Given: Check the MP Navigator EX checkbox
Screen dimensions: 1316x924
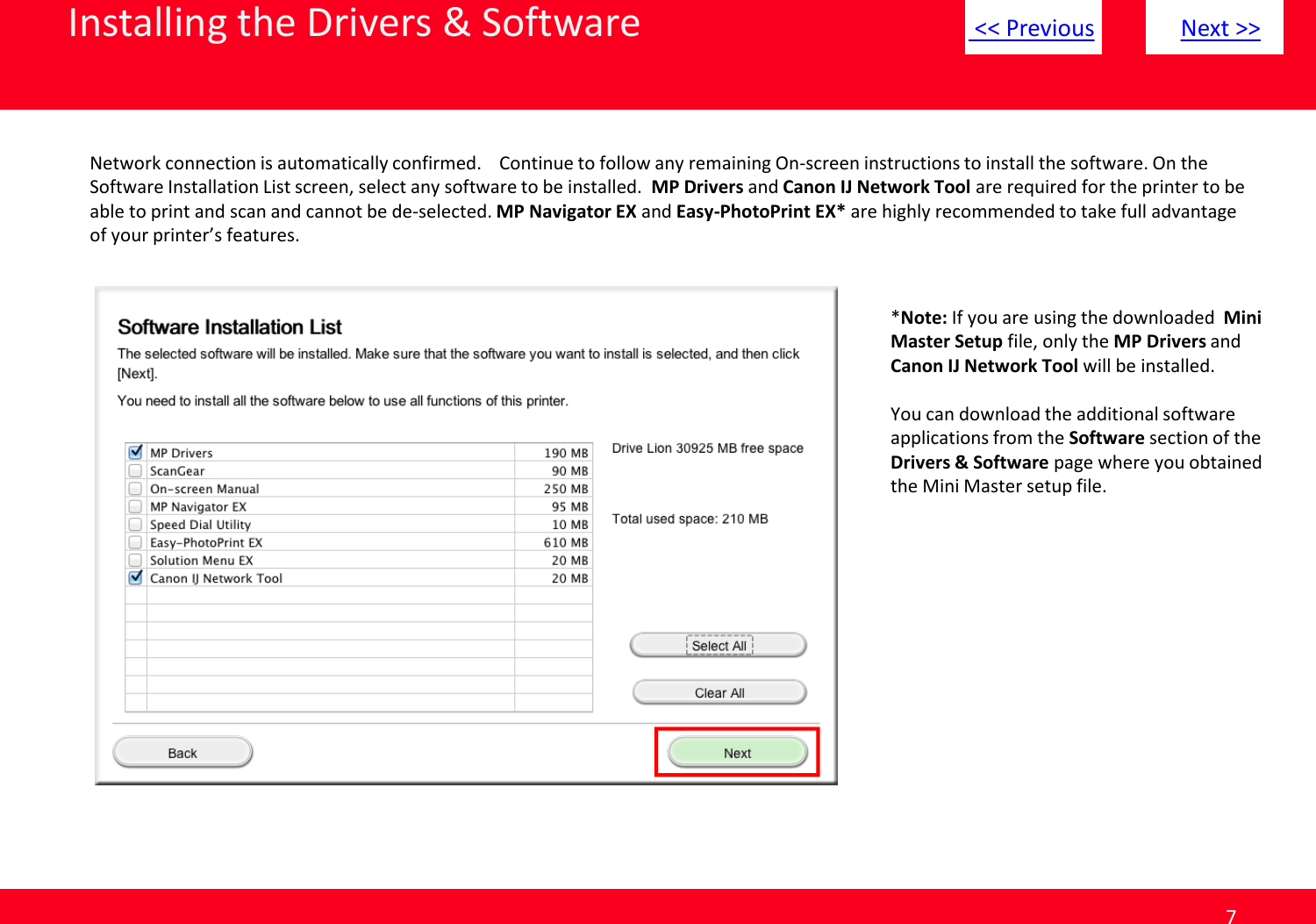Looking at the screenshot, I should [x=136, y=506].
